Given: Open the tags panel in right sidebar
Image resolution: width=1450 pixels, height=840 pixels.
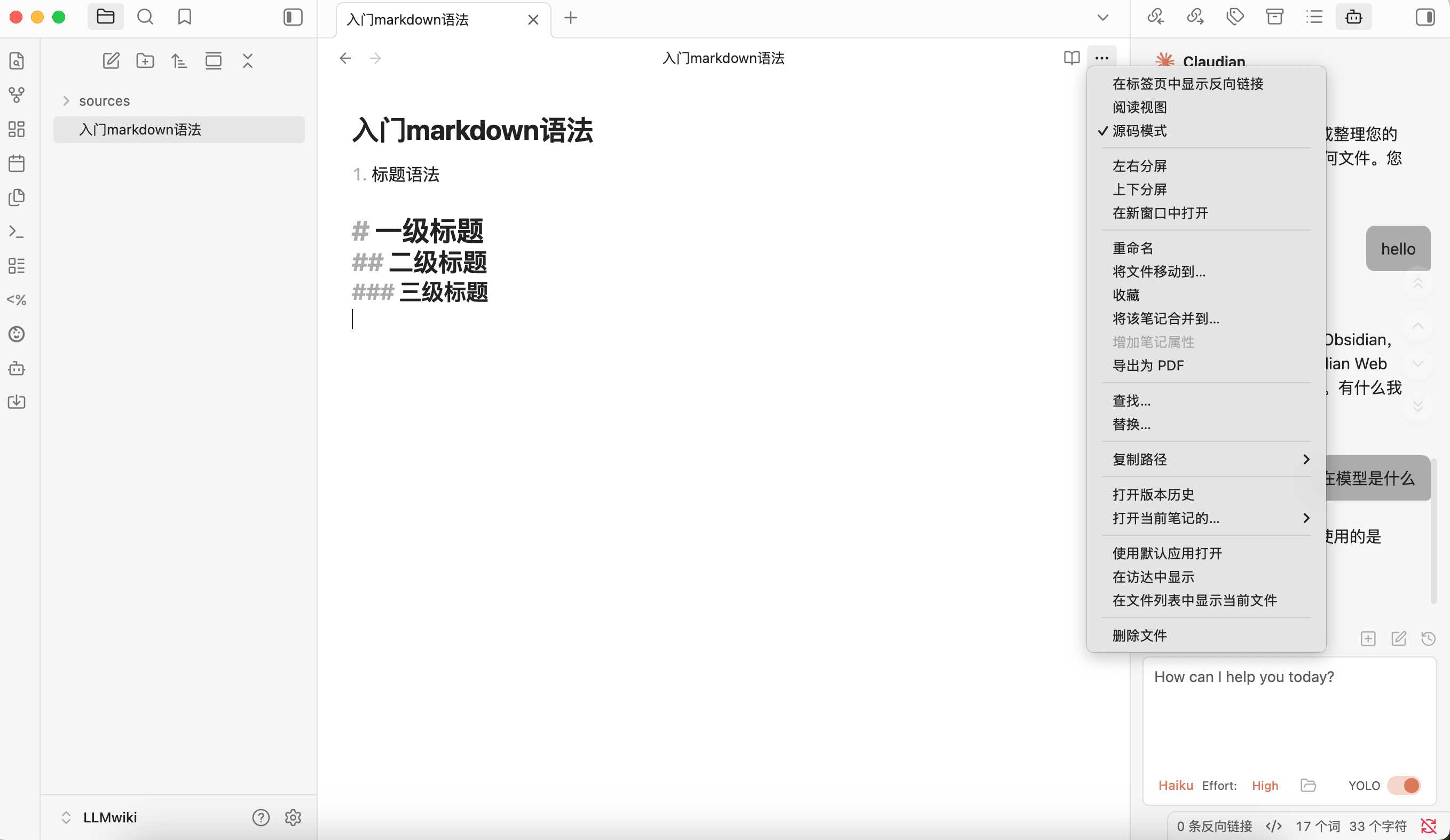Looking at the screenshot, I should coord(1235,17).
